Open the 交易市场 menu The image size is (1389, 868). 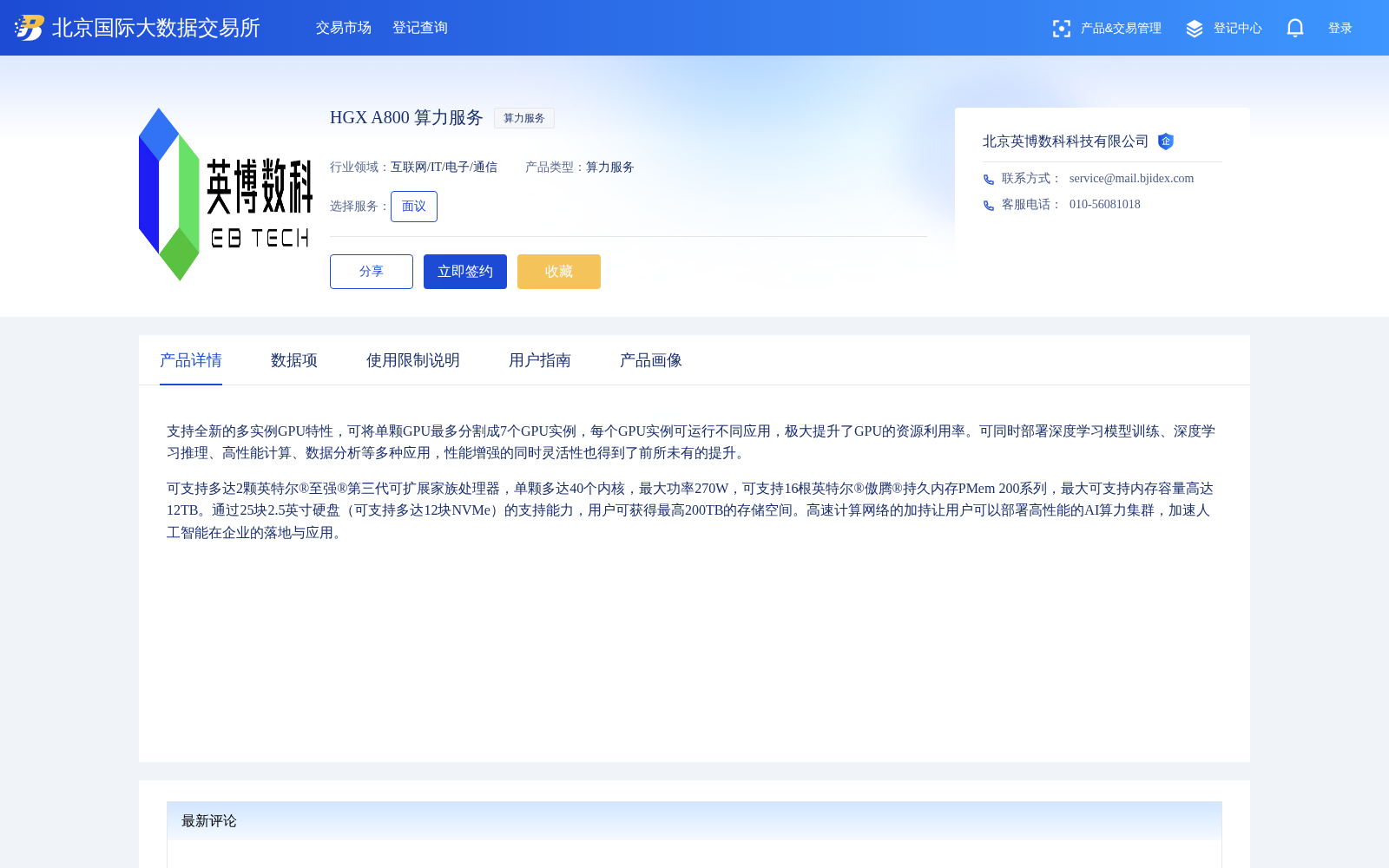(344, 28)
